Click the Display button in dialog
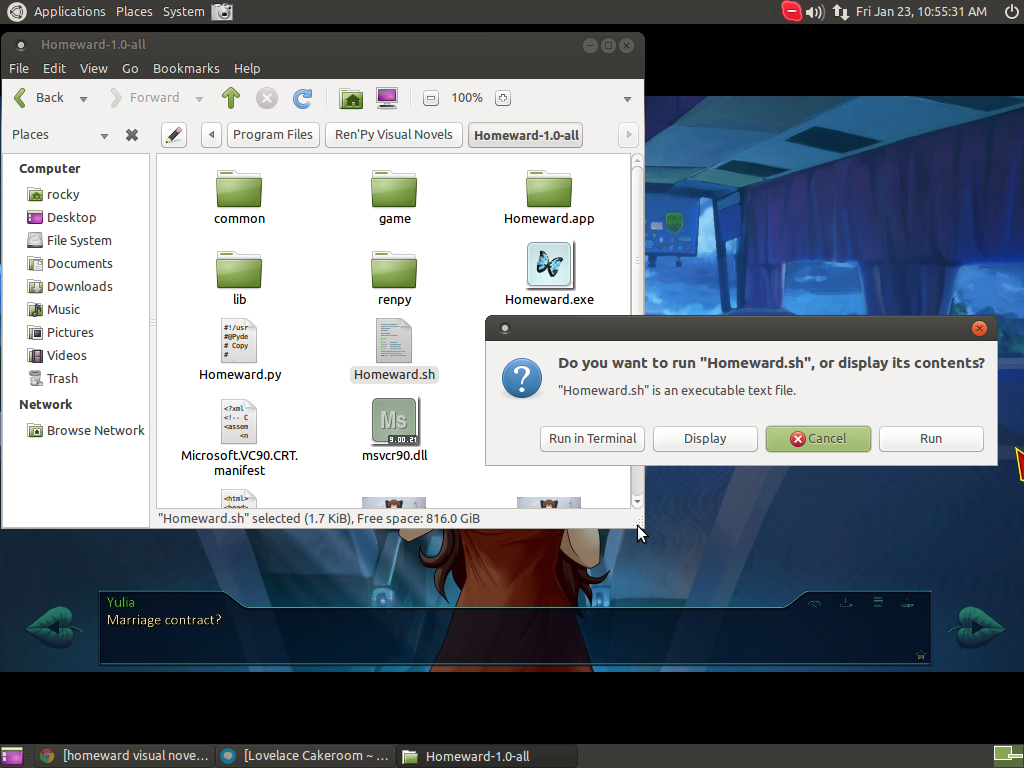 (705, 439)
